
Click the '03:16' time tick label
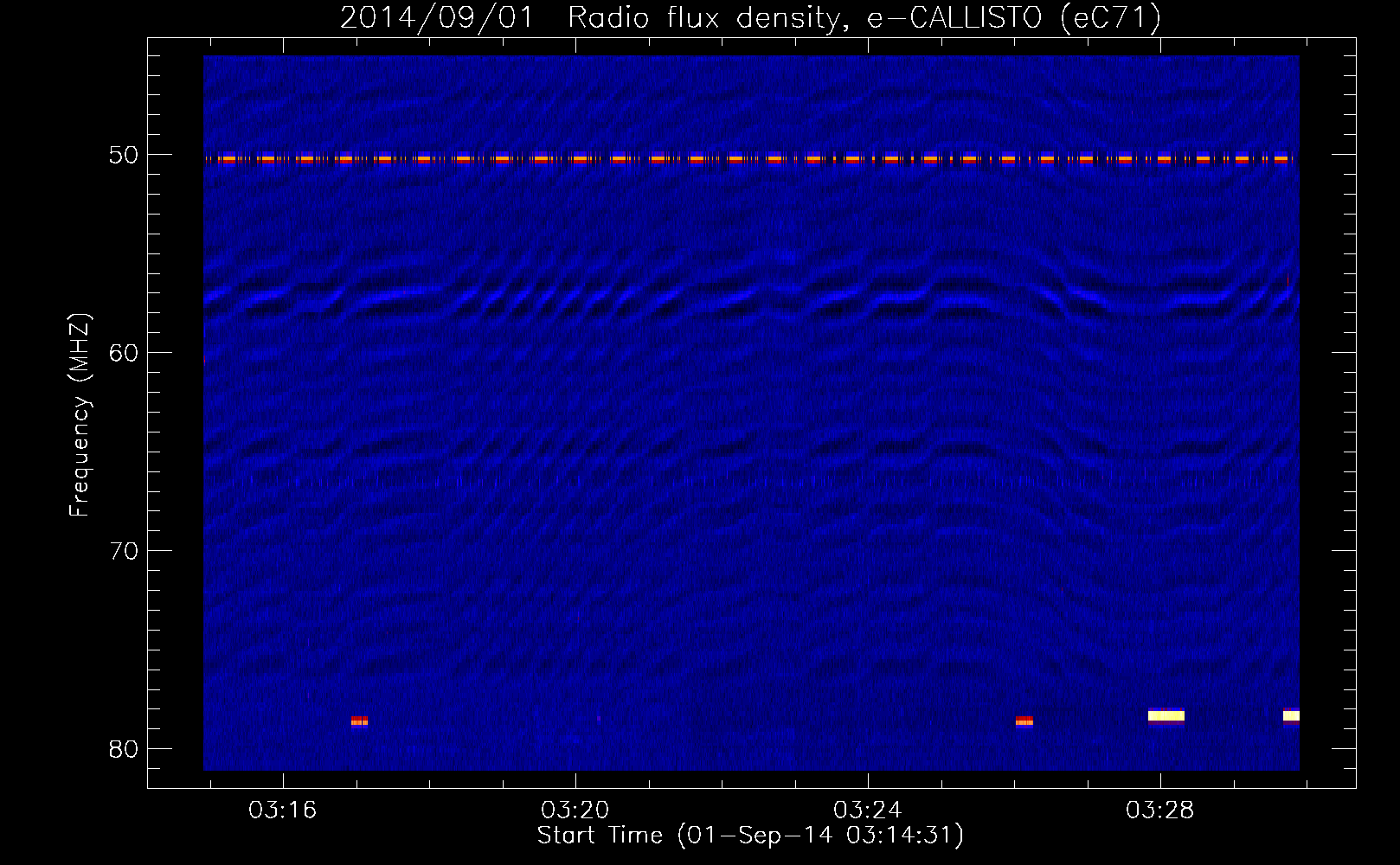point(283,811)
